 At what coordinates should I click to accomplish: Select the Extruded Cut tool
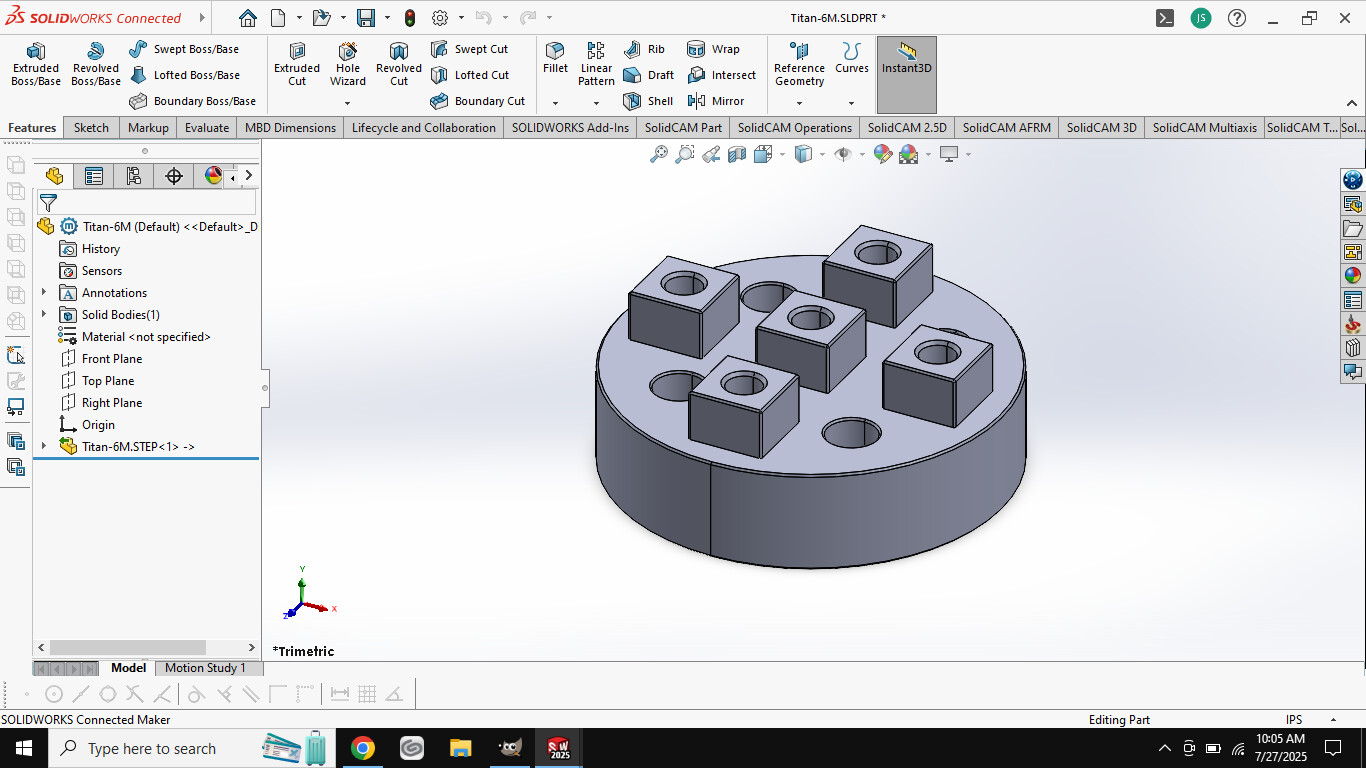coord(297,64)
